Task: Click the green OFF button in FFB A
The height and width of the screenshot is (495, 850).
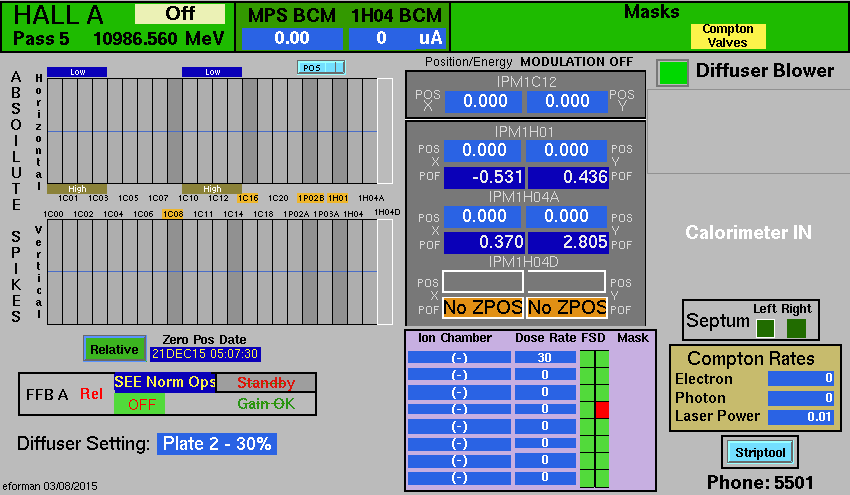Action: tap(139, 404)
